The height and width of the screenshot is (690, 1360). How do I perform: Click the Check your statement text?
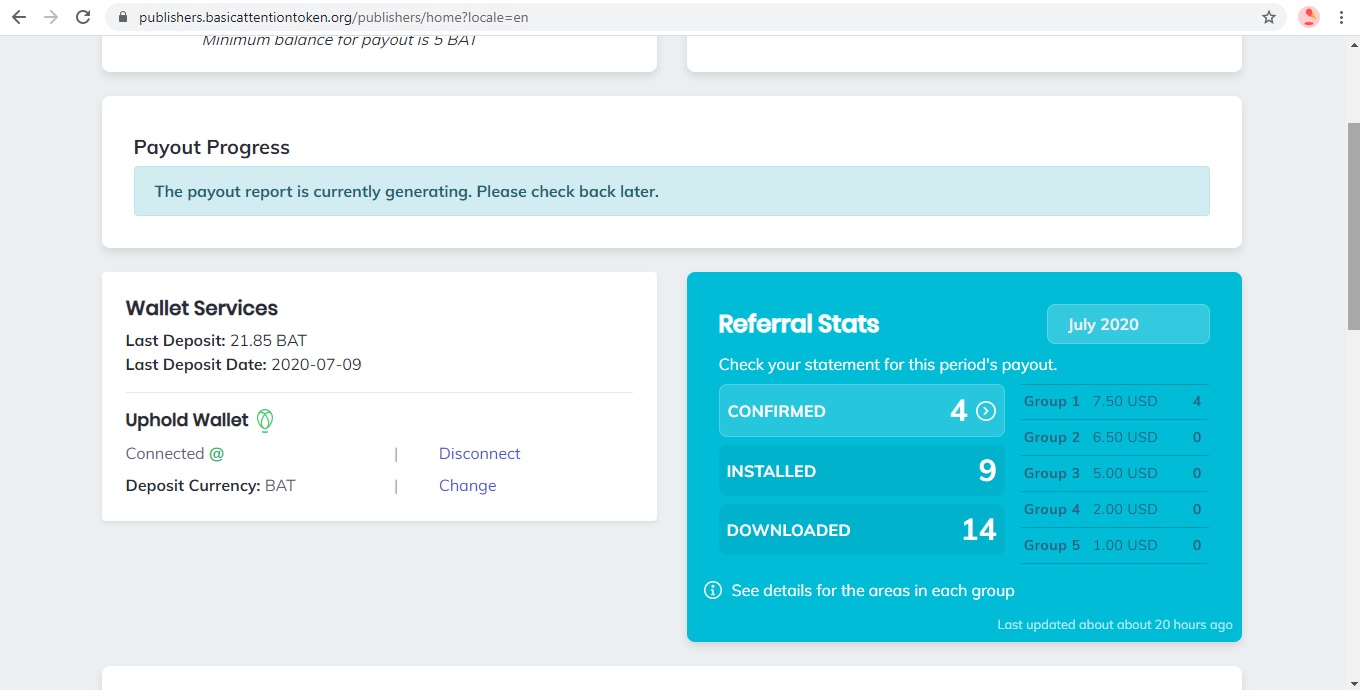888,365
